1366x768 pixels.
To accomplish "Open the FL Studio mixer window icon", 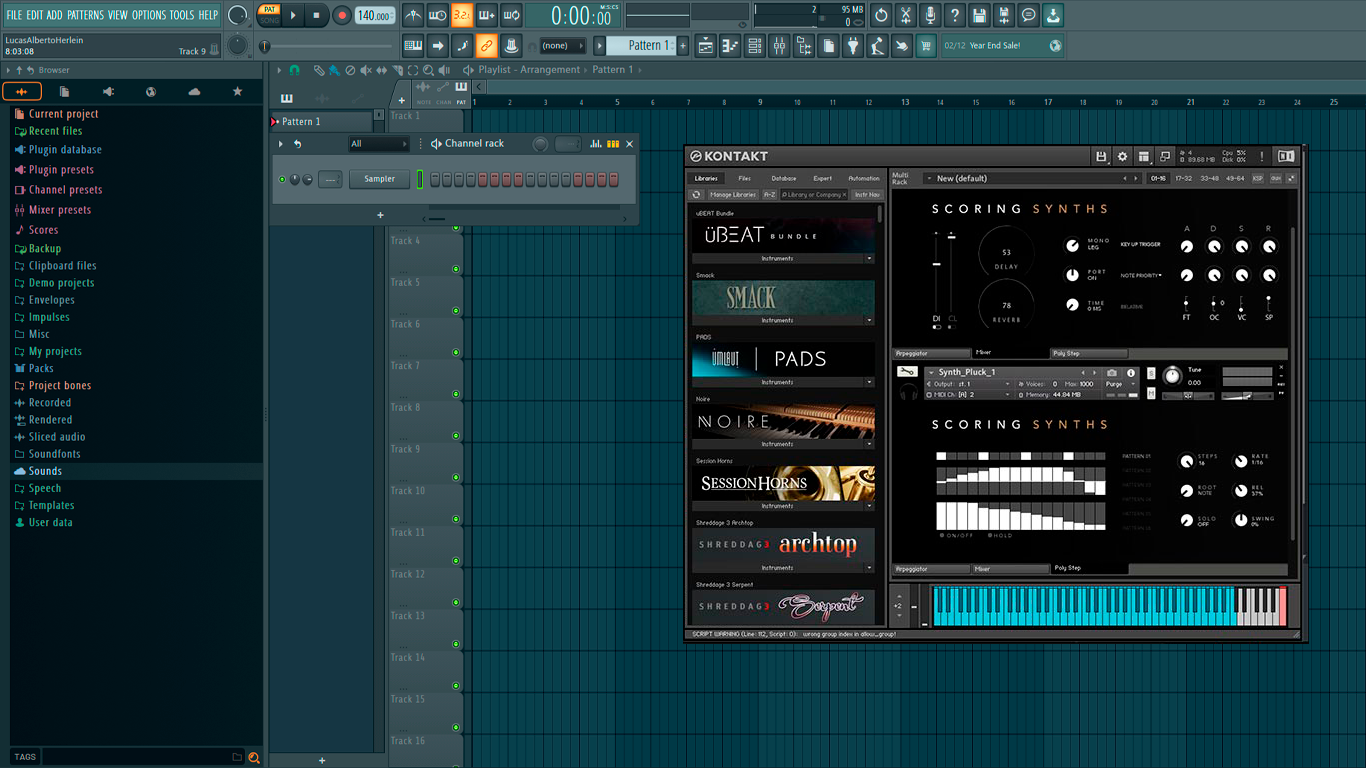I will click(x=779, y=46).
